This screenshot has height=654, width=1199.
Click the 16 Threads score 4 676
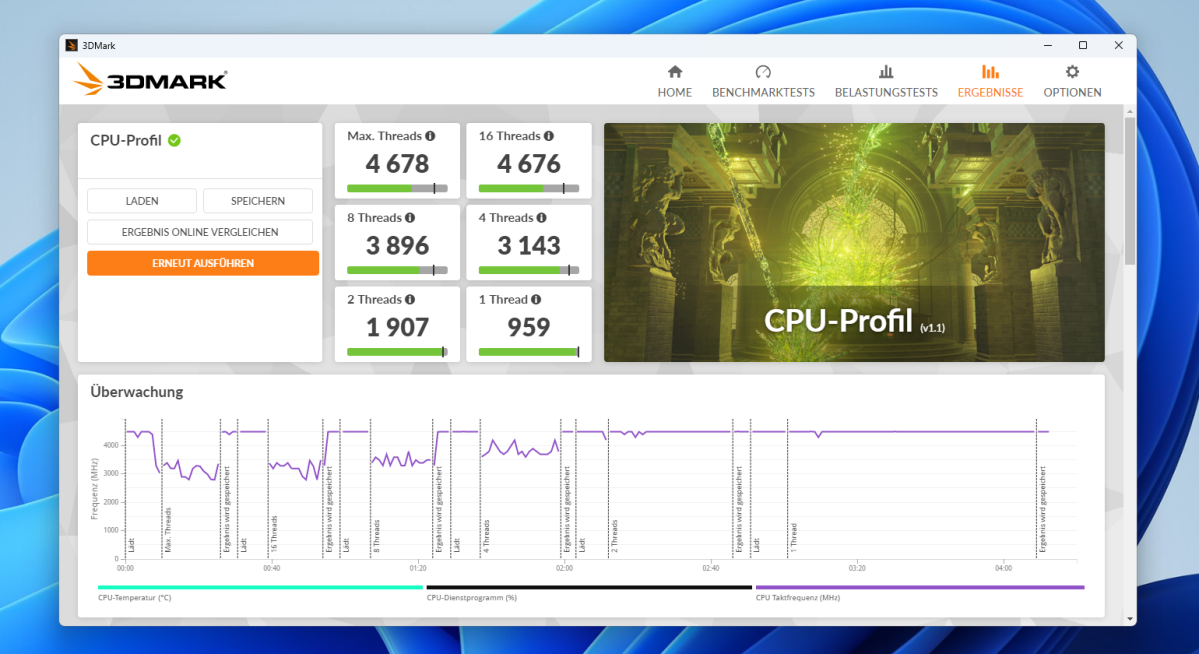click(x=528, y=164)
